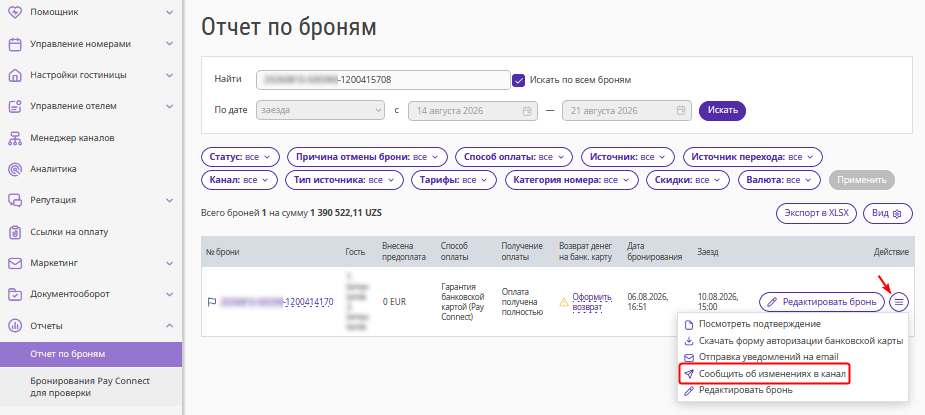The image size is (925, 415).
Task: Open the Валюта filter dropdown
Action: click(779, 180)
